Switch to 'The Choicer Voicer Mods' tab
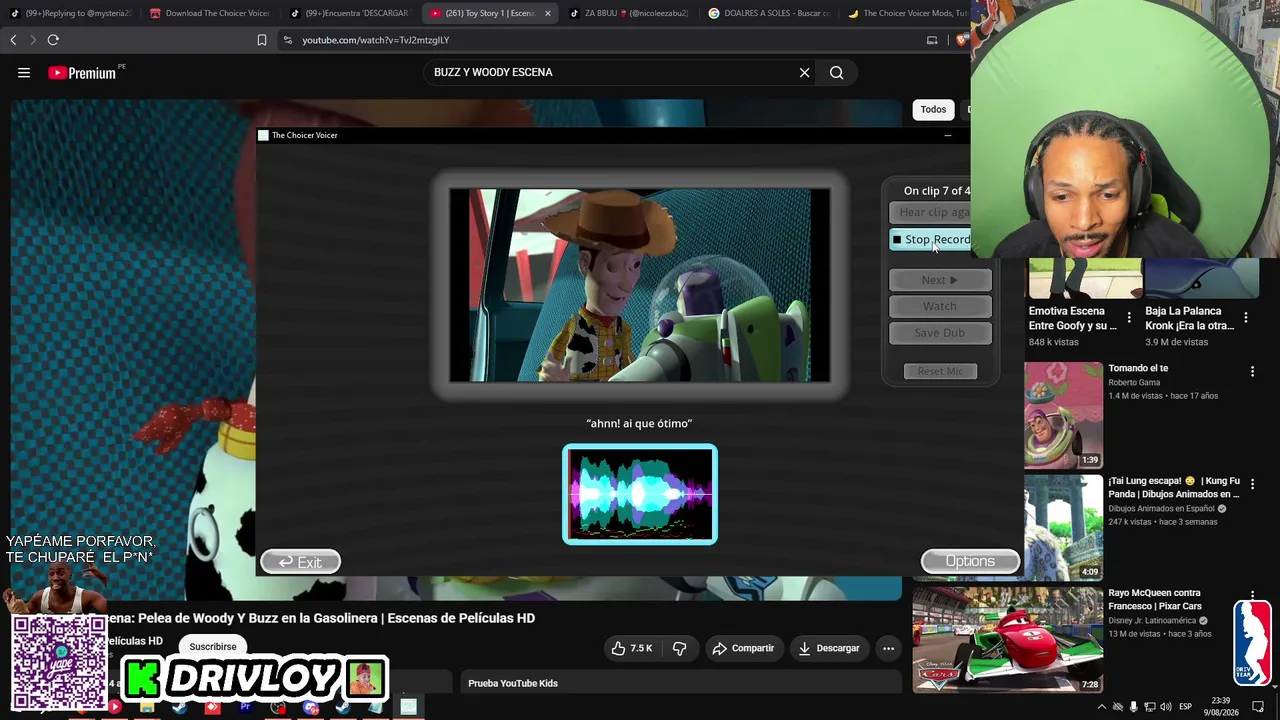Screen dimensions: 1280x720 906,13
